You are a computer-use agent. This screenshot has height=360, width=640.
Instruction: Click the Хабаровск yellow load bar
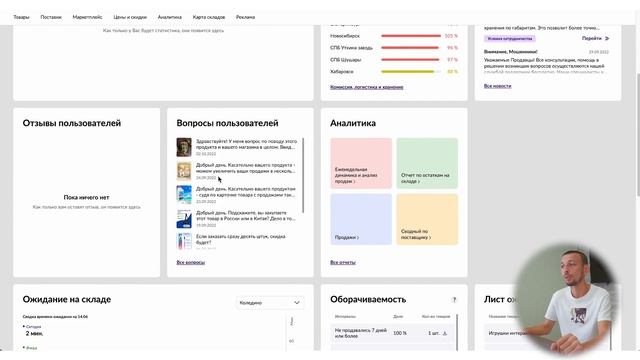click(x=411, y=71)
